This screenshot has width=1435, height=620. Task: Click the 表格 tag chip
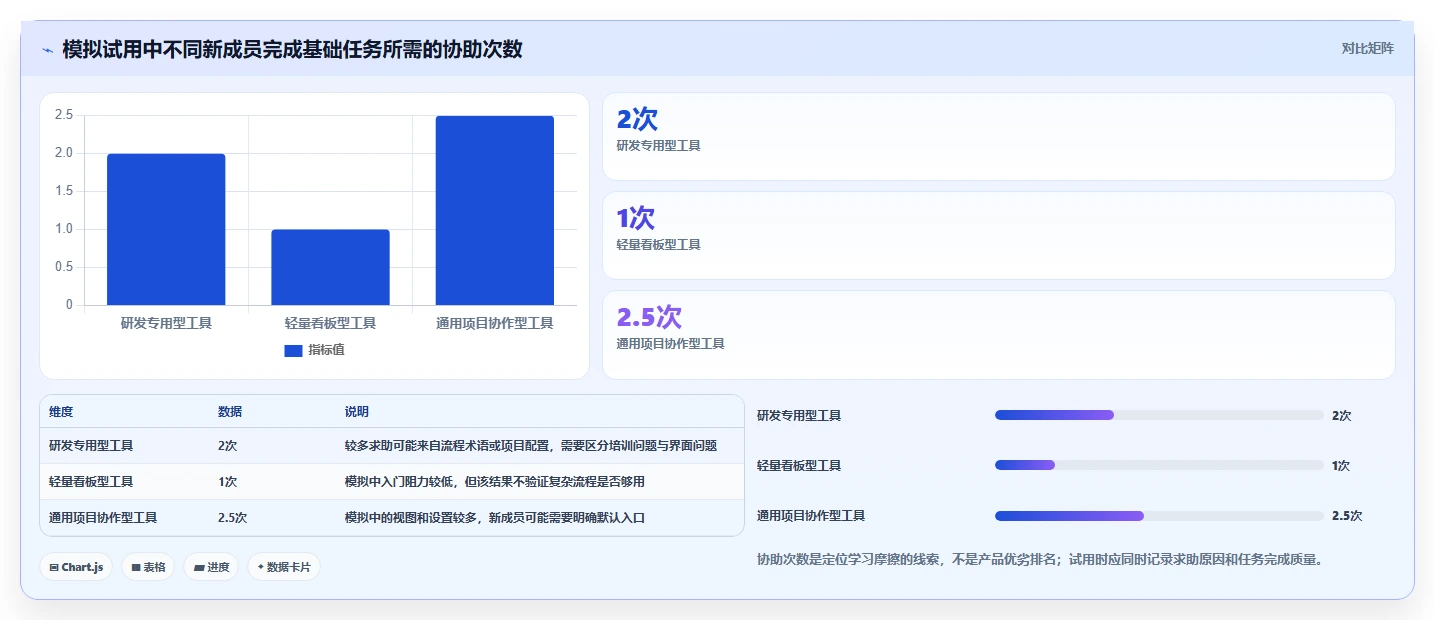[x=148, y=567]
